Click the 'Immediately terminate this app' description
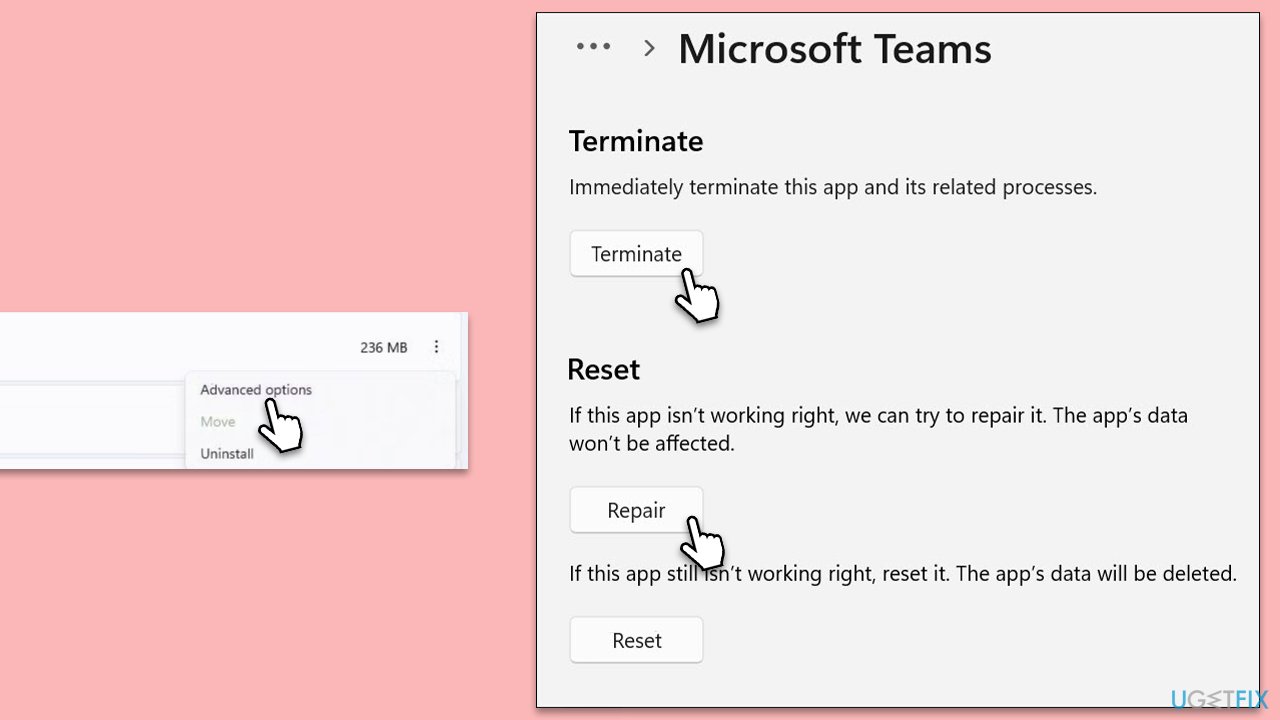 833,187
